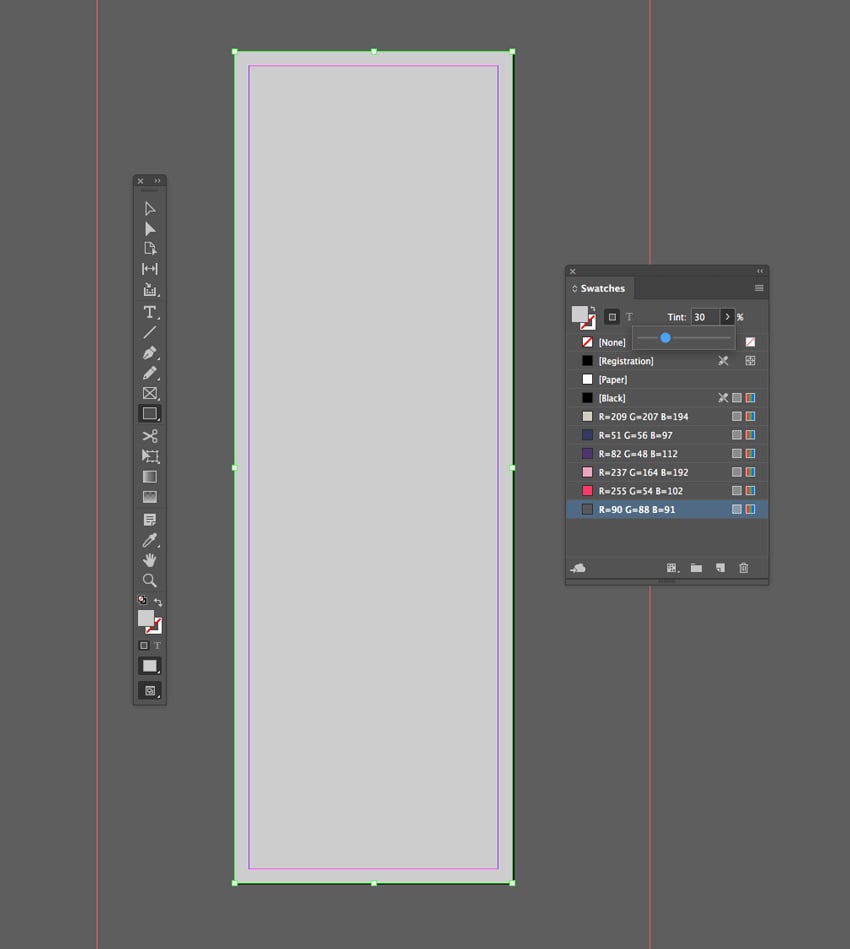Screen dimensions: 850x949
Task: Toggle the Formatting affects text icon
Action: point(631,316)
